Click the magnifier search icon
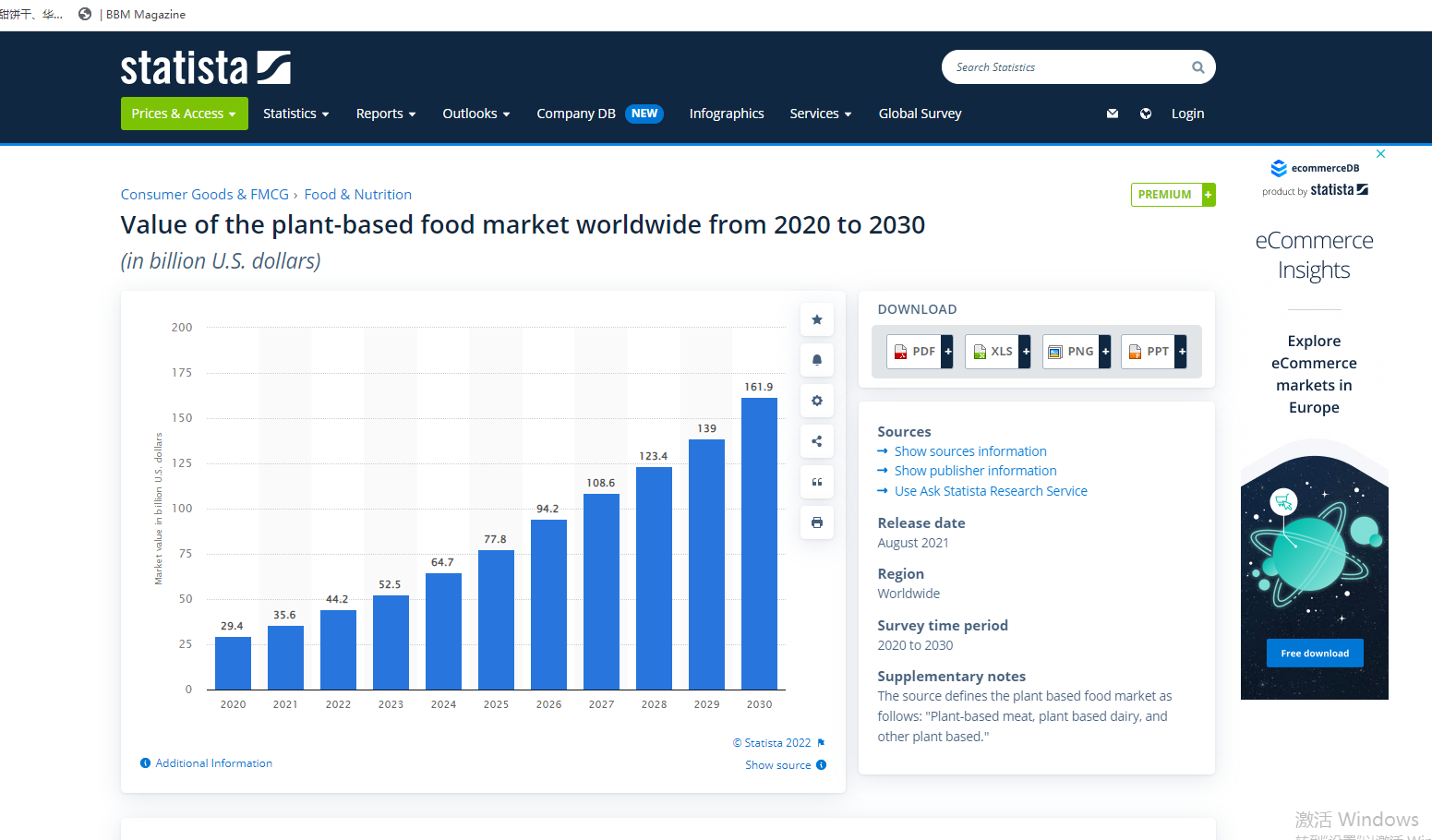The height and width of the screenshot is (840, 1432). point(1197,67)
